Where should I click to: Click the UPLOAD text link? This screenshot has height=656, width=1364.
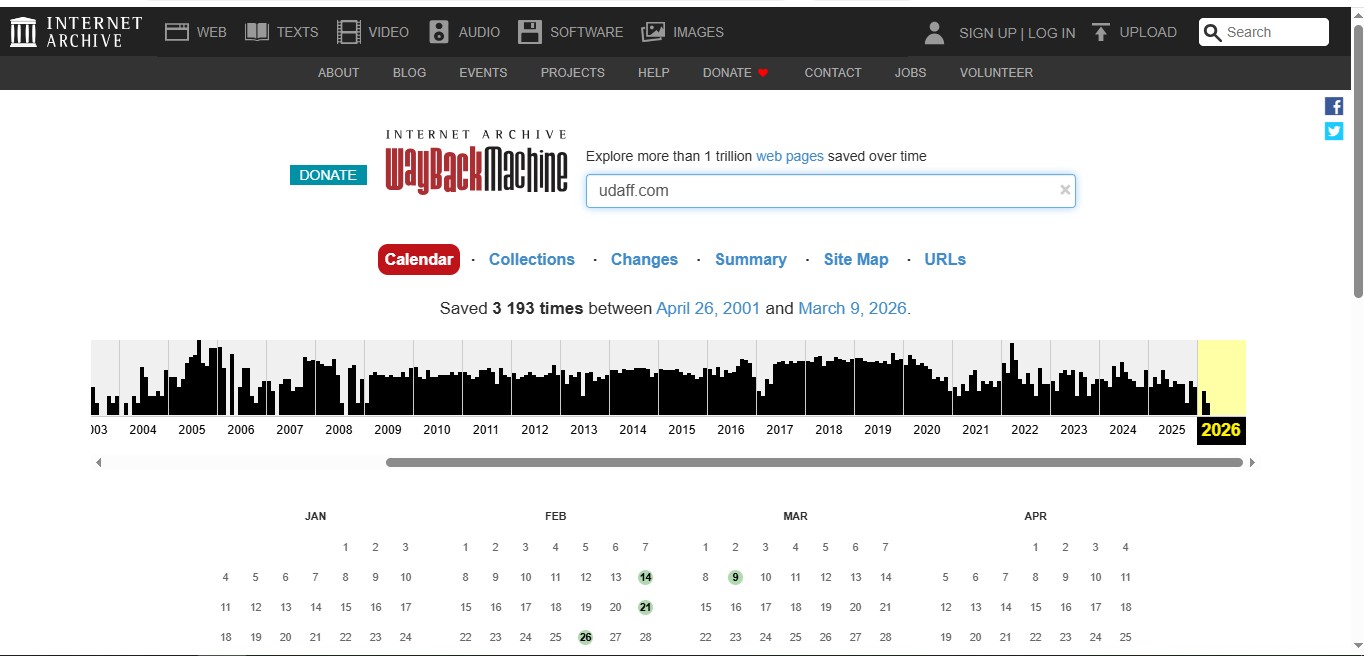tap(1148, 32)
